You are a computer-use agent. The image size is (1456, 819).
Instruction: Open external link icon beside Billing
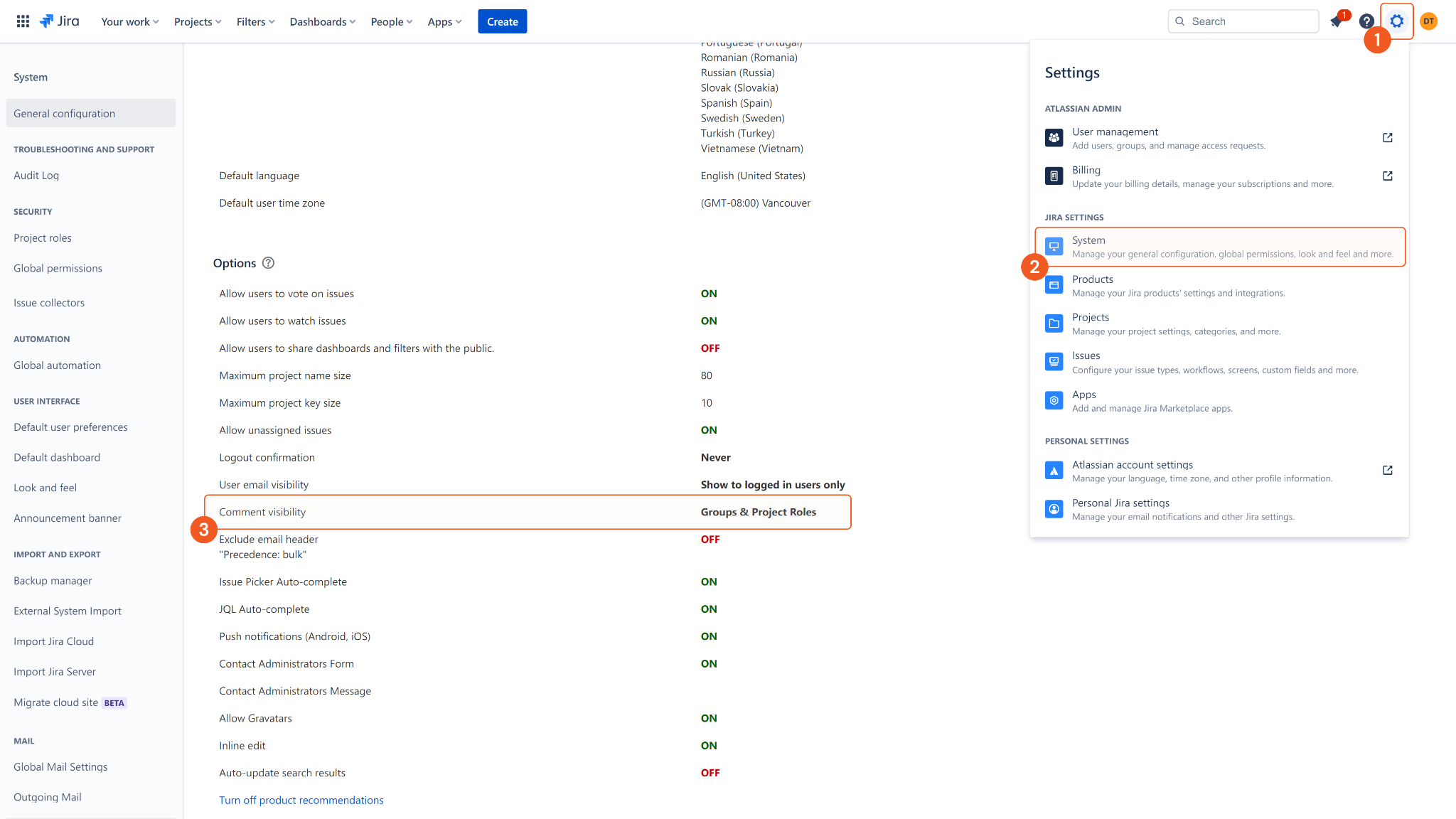1387,176
